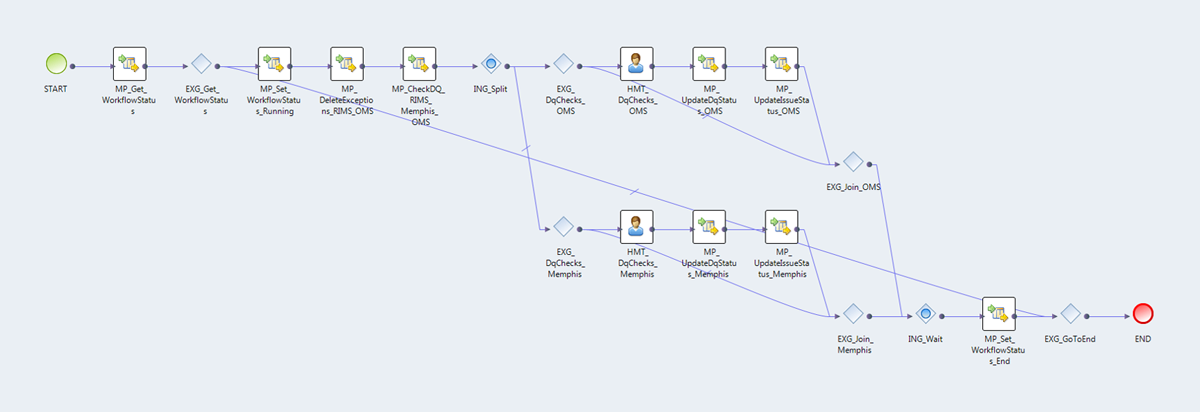
Task: Click the EXG_DqChecks_Memphis gateway diamond
Action: [x=563, y=226]
